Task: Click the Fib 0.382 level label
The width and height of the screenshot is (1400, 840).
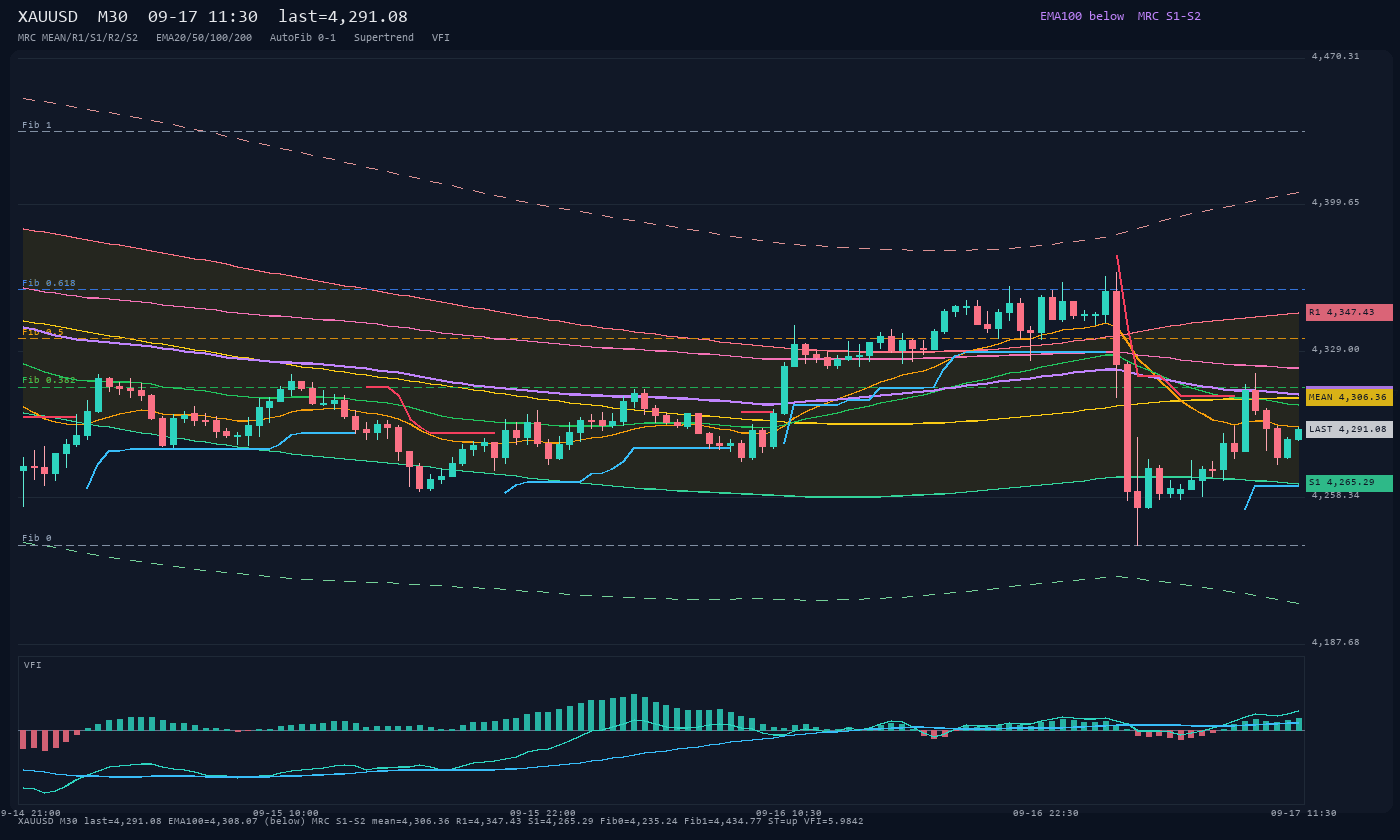Action: click(x=49, y=380)
